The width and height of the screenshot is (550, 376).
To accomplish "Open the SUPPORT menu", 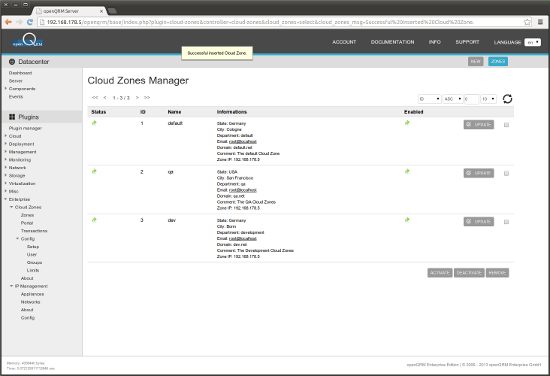I will tap(467, 42).
